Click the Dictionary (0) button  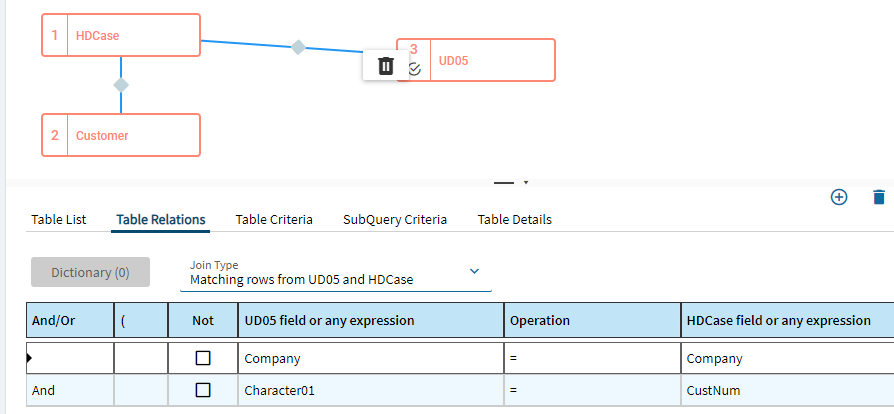[90, 272]
